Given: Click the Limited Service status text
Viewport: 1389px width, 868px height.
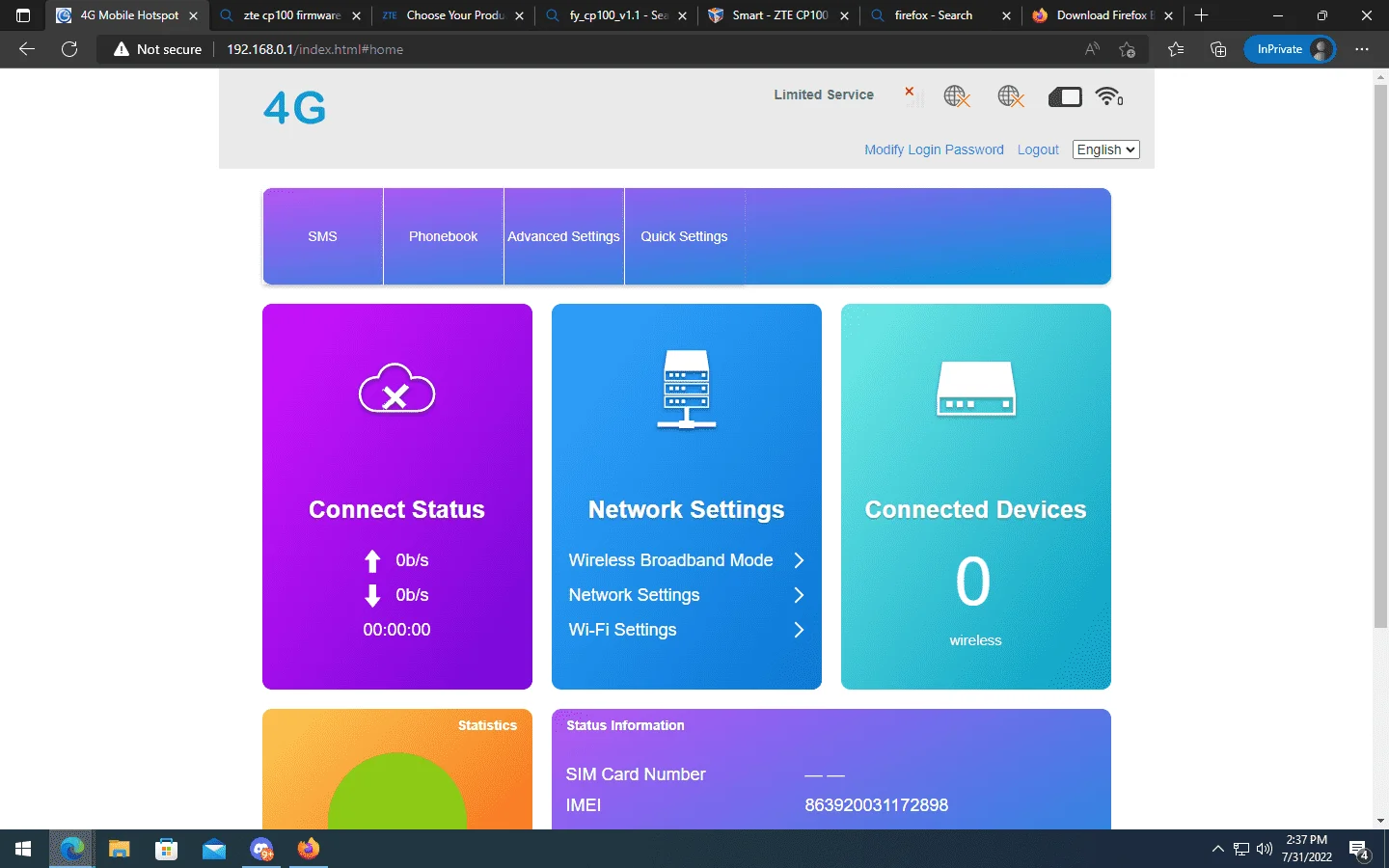Looking at the screenshot, I should point(824,95).
